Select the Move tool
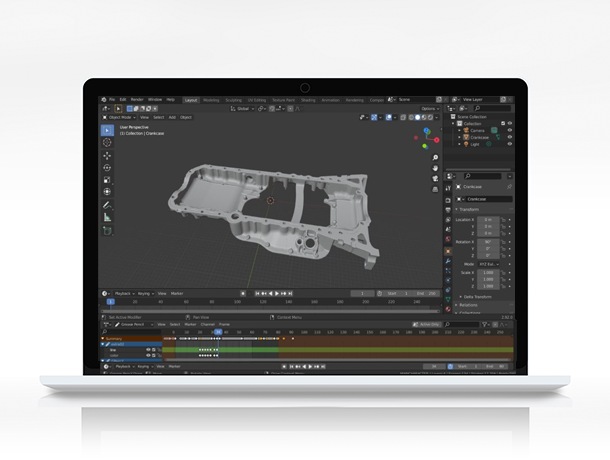This screenshot has width=610, height=460. [107, 156]
